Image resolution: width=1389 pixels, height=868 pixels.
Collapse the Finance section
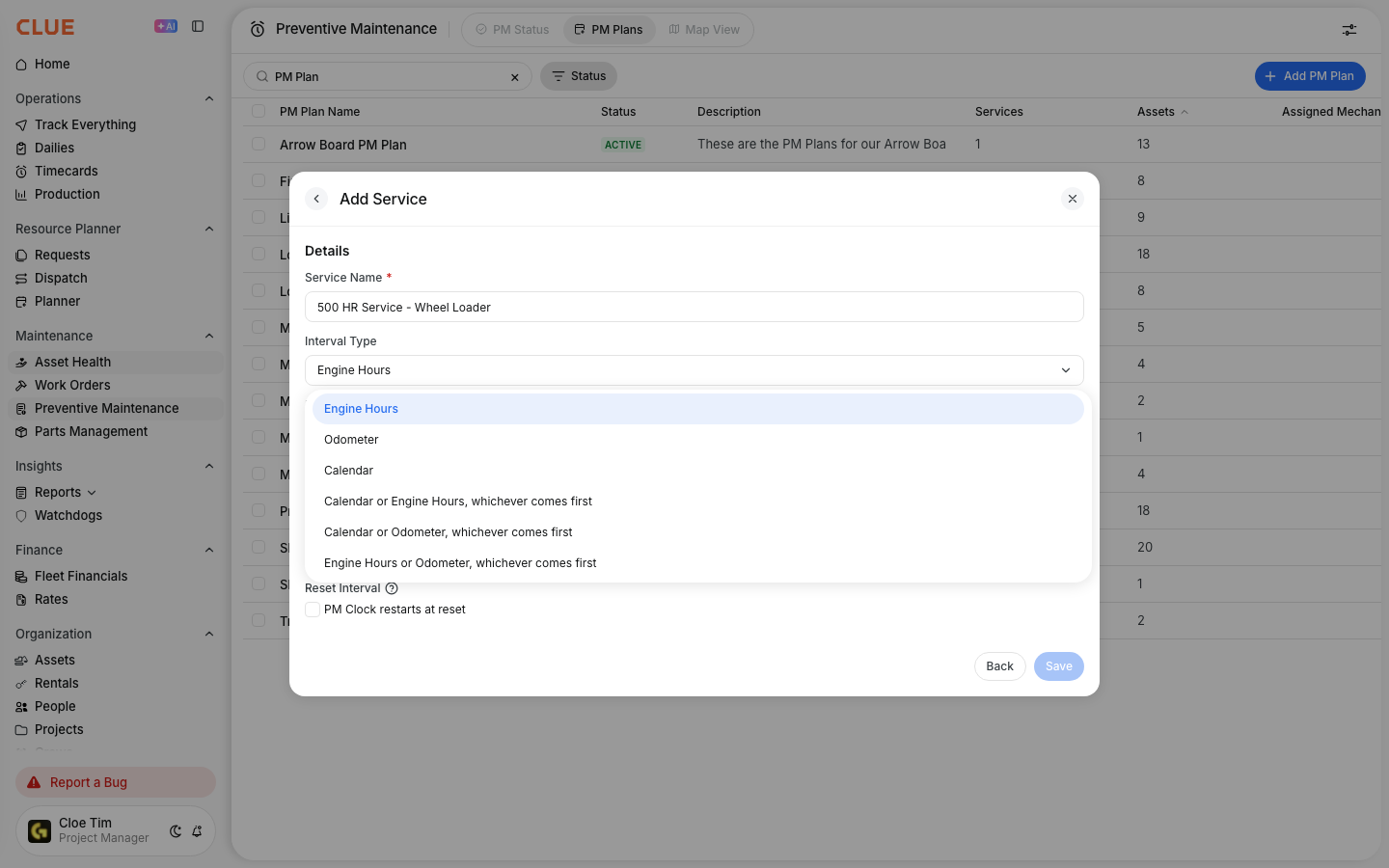tap(209, 550)
